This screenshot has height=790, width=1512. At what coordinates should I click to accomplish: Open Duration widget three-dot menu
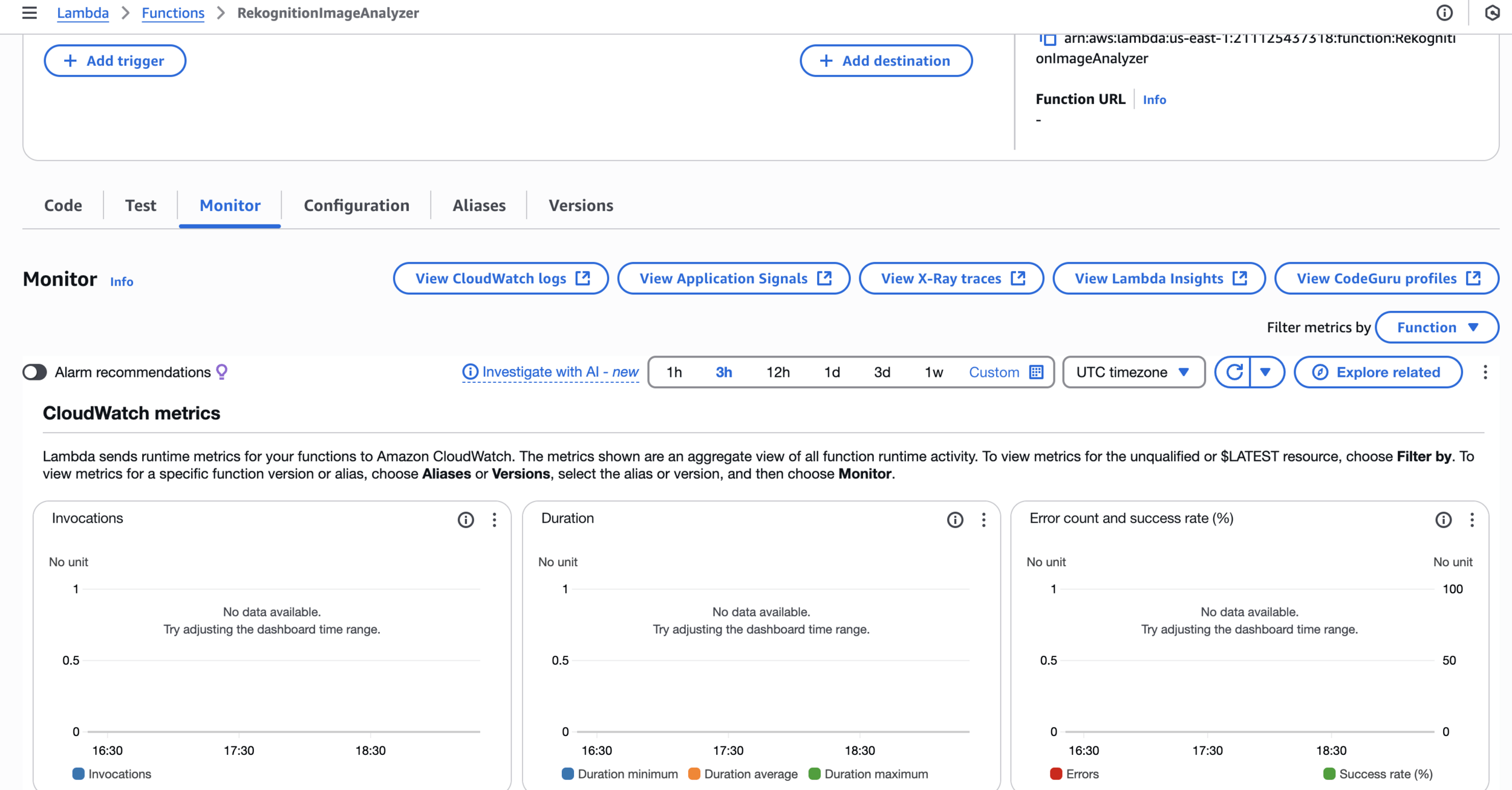click(x=983, y=520)
